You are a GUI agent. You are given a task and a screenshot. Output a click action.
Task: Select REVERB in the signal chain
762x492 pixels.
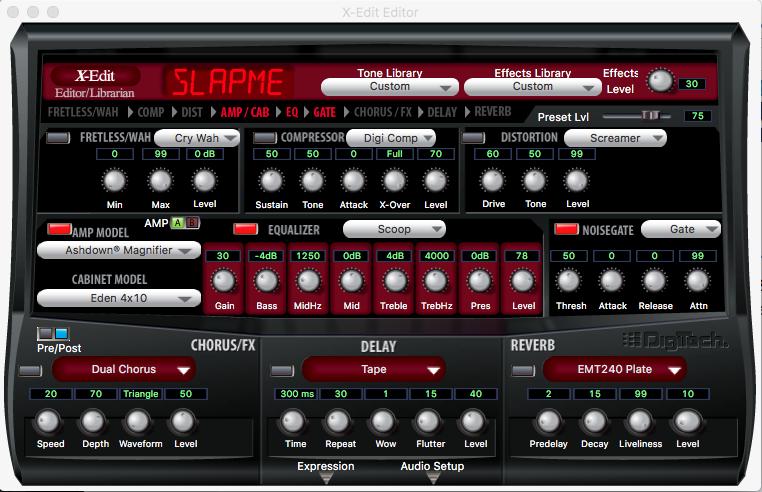pyautogui.click(x=493, y=112)
